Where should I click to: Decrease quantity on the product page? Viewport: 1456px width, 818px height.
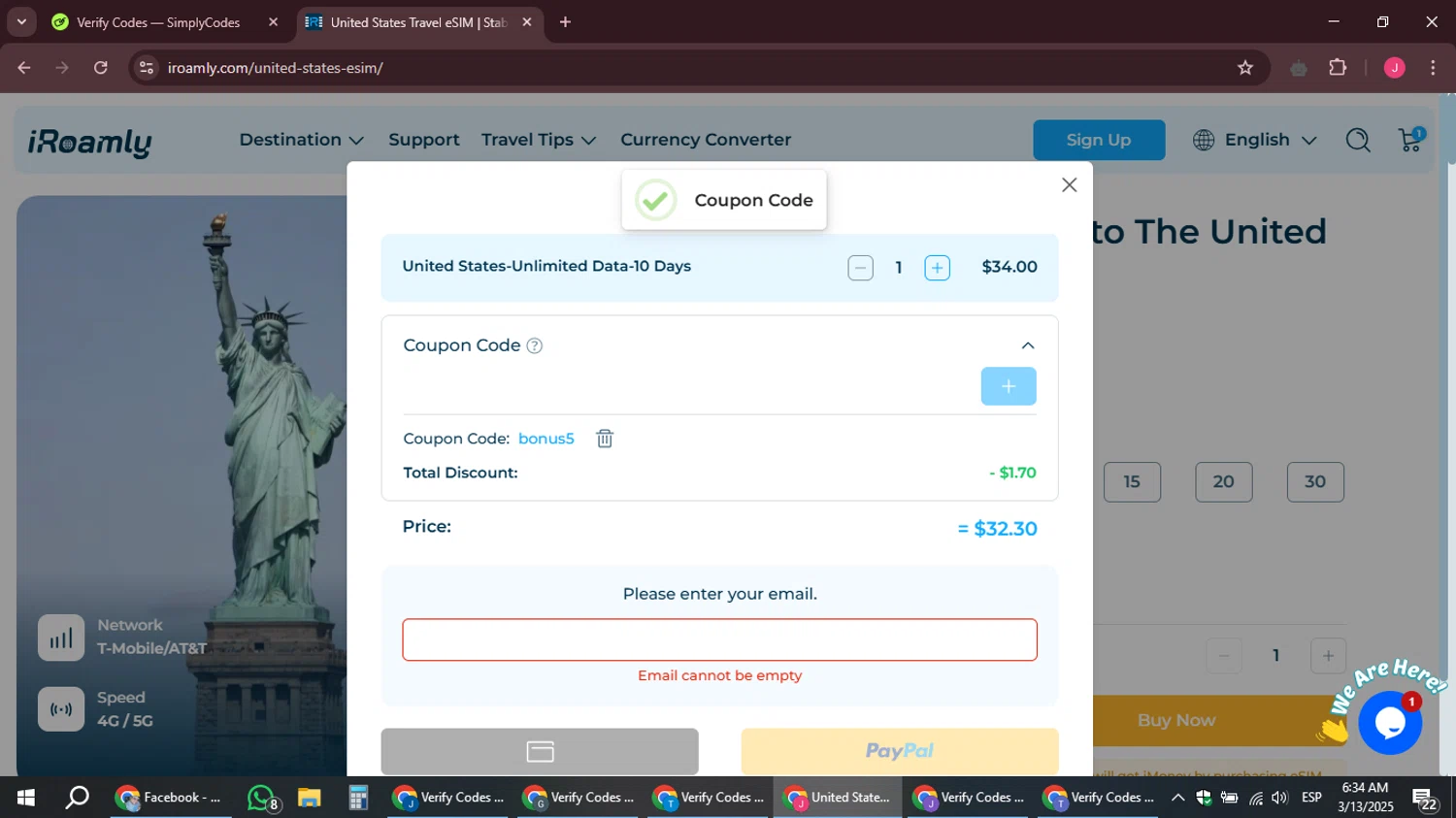tap(1224, 656)
